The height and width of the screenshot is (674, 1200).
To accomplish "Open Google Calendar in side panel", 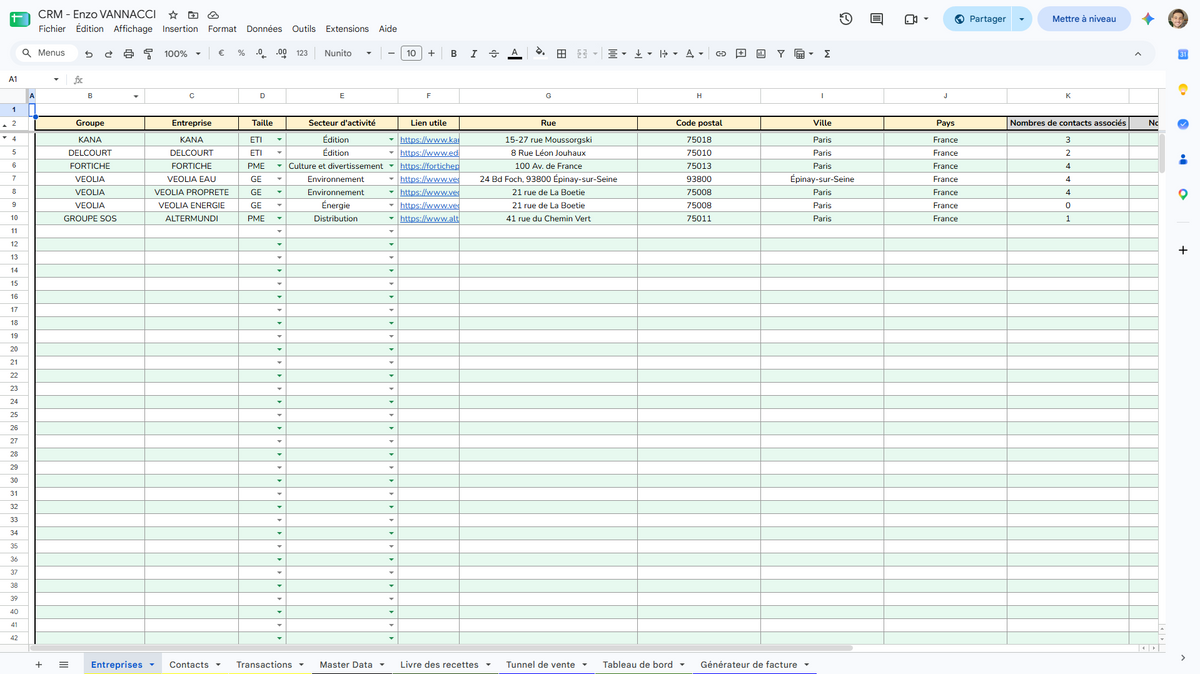I will pos(1183,54).
